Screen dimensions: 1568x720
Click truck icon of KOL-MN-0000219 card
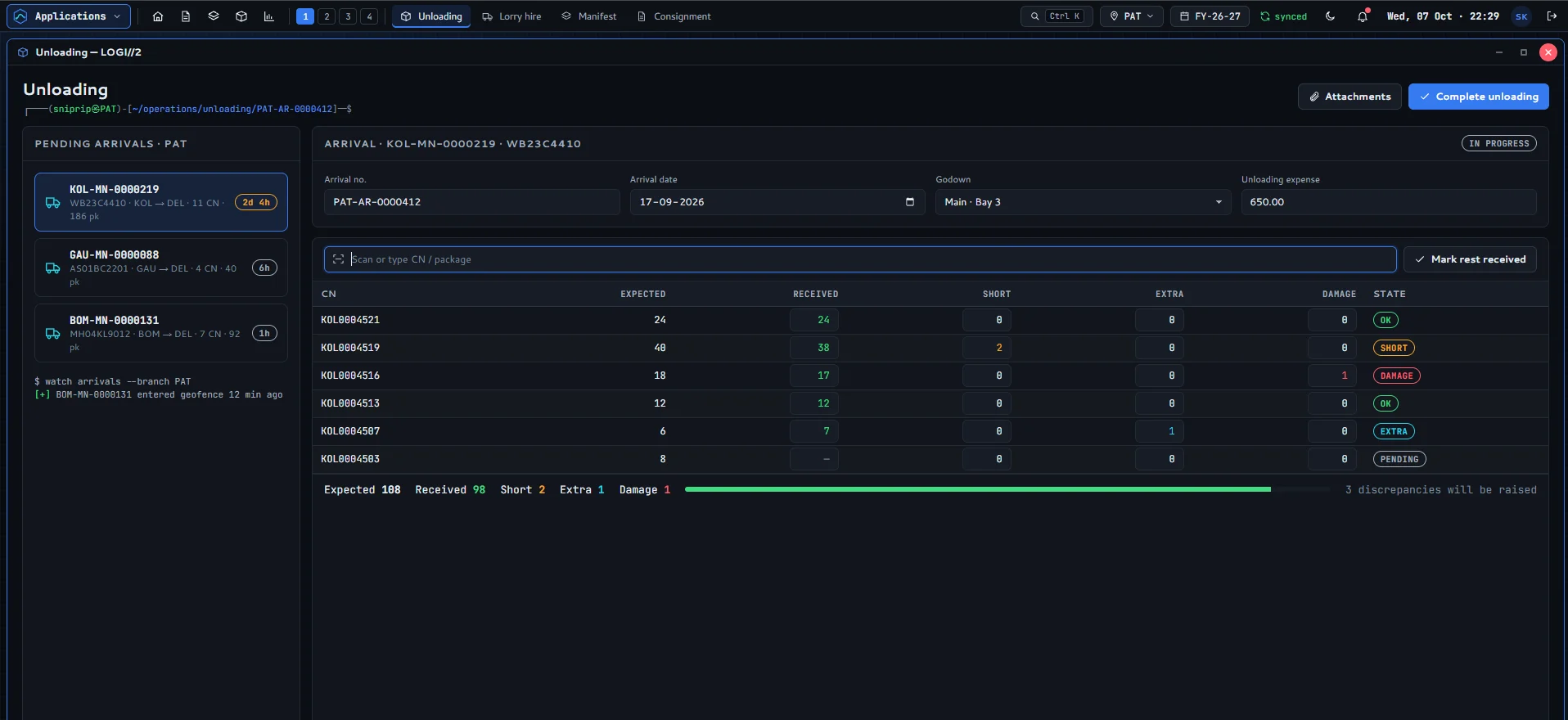coord(52,203)
